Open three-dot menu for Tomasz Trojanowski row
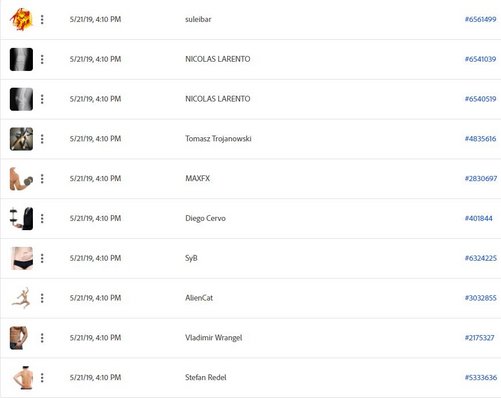Image resolution: width=501 pixels, height=398 pixels. (x=42, y=139)
